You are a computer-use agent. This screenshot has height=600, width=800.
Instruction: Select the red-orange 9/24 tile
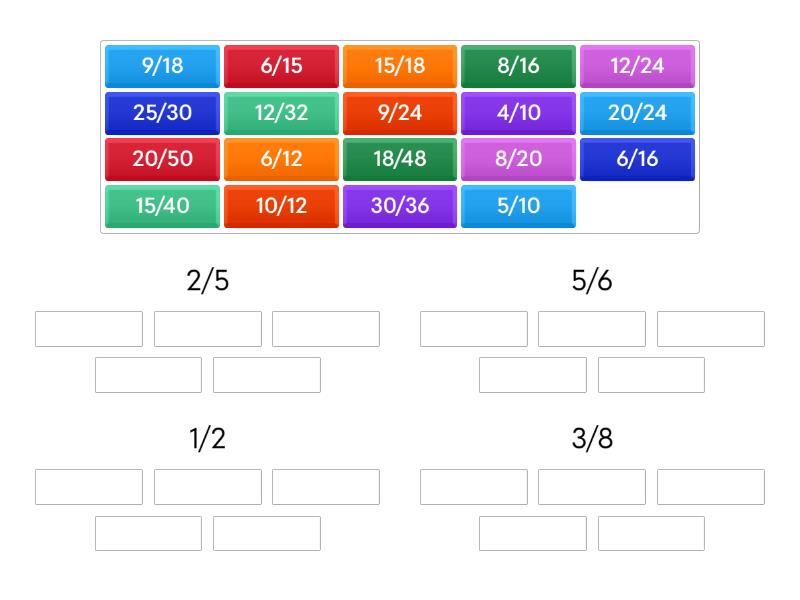click(399, 112)
